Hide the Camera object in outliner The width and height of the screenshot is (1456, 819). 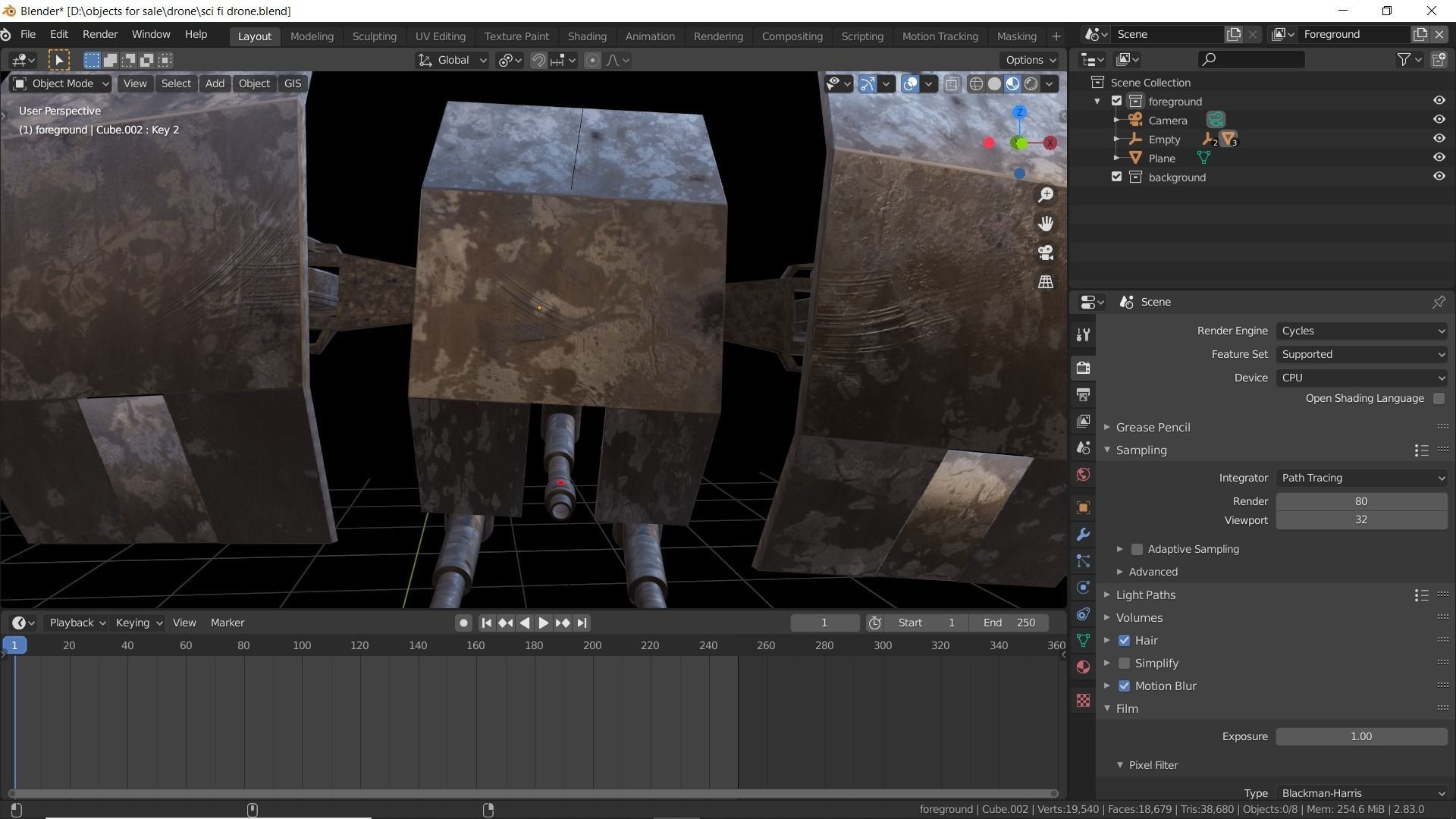pyautogui.click(x=1439, y=120)
